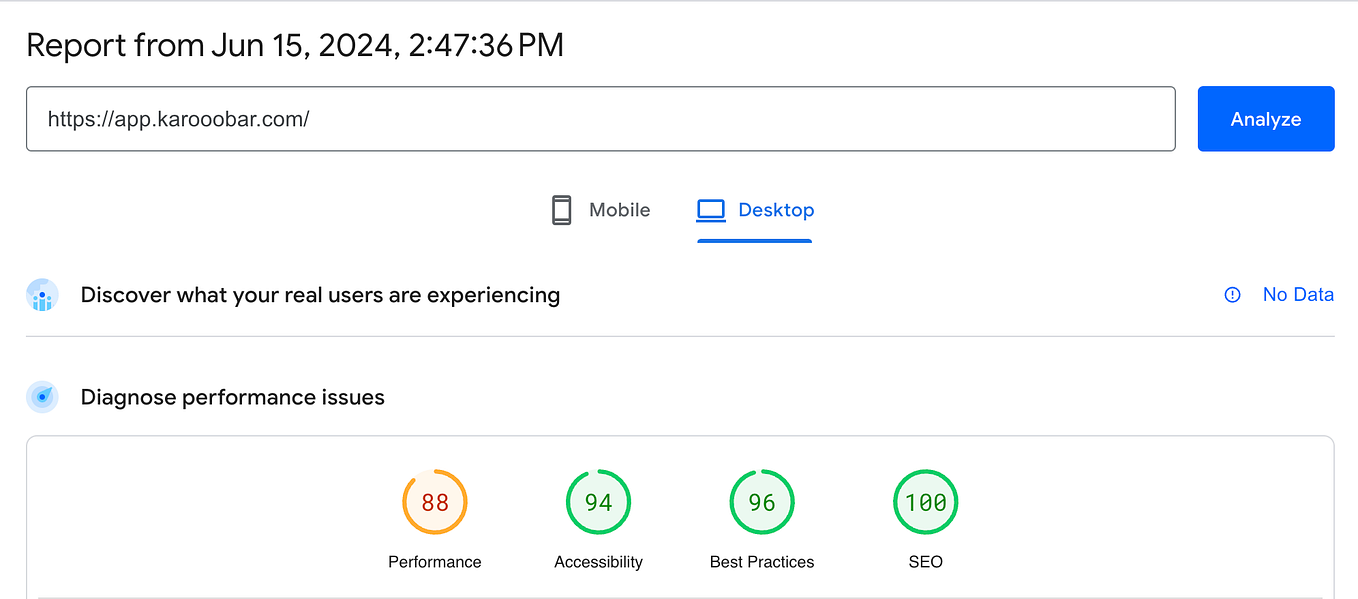This screenshot has width=1358, height=599.
Task: Jump to the Accessibility label
Action: [x=598, y=562]
